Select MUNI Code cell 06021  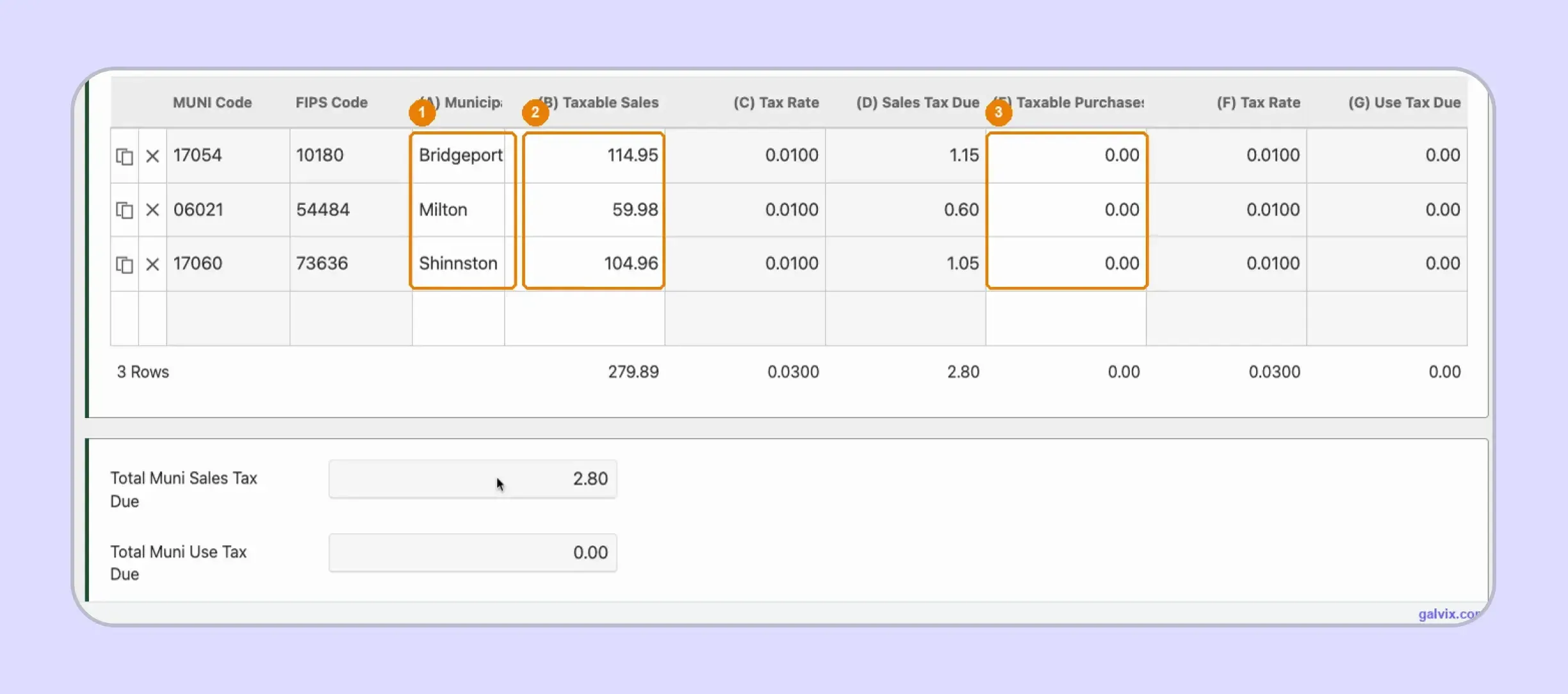point(228,210)
